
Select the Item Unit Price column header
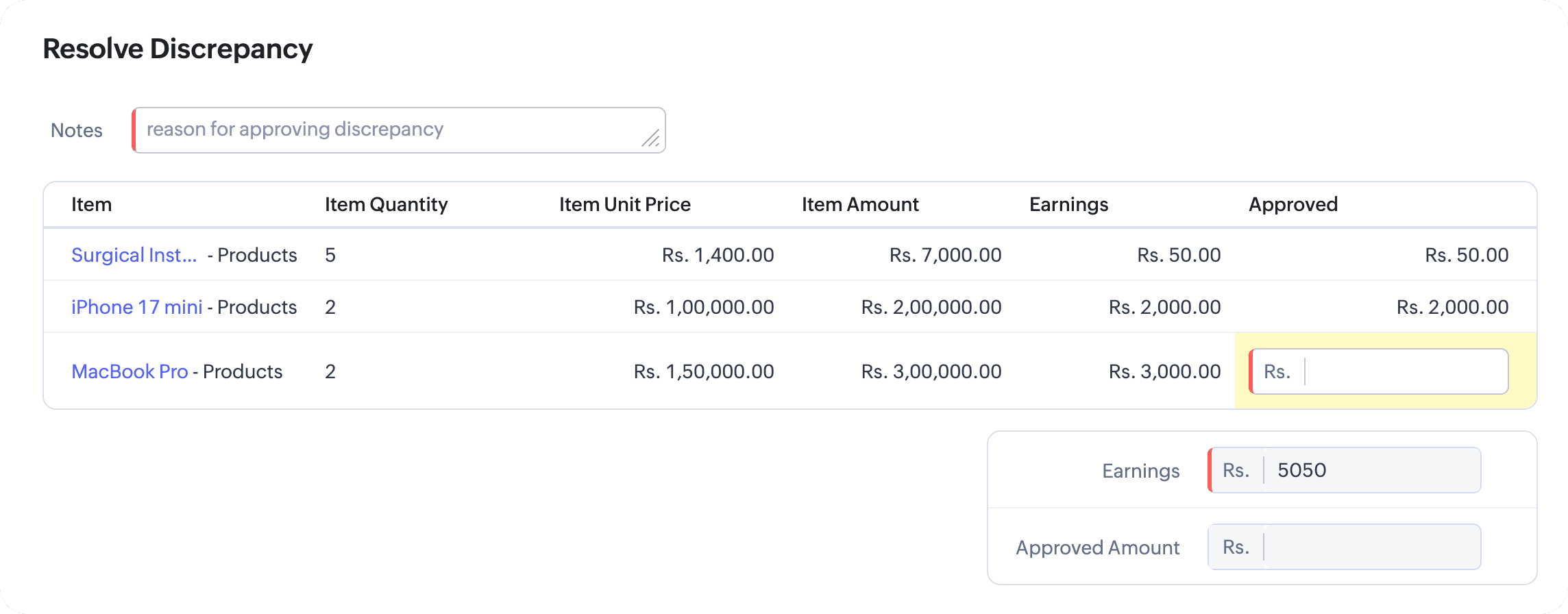coord(625,204)
